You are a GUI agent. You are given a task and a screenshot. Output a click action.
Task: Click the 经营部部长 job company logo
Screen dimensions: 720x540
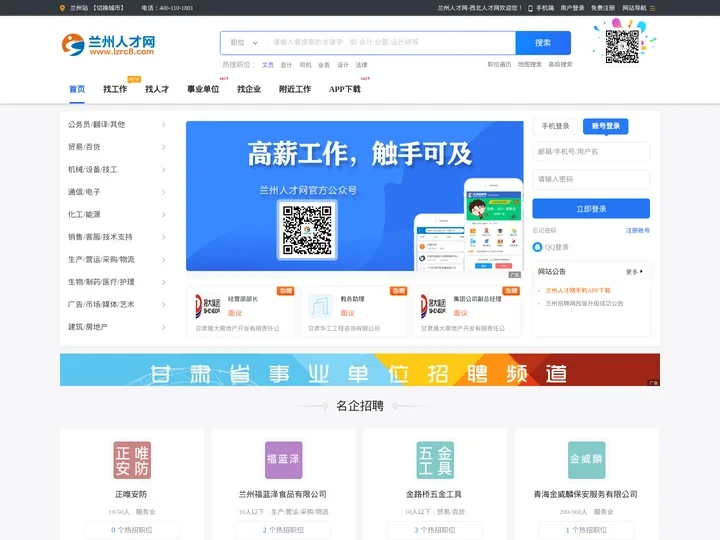[208, 306]
